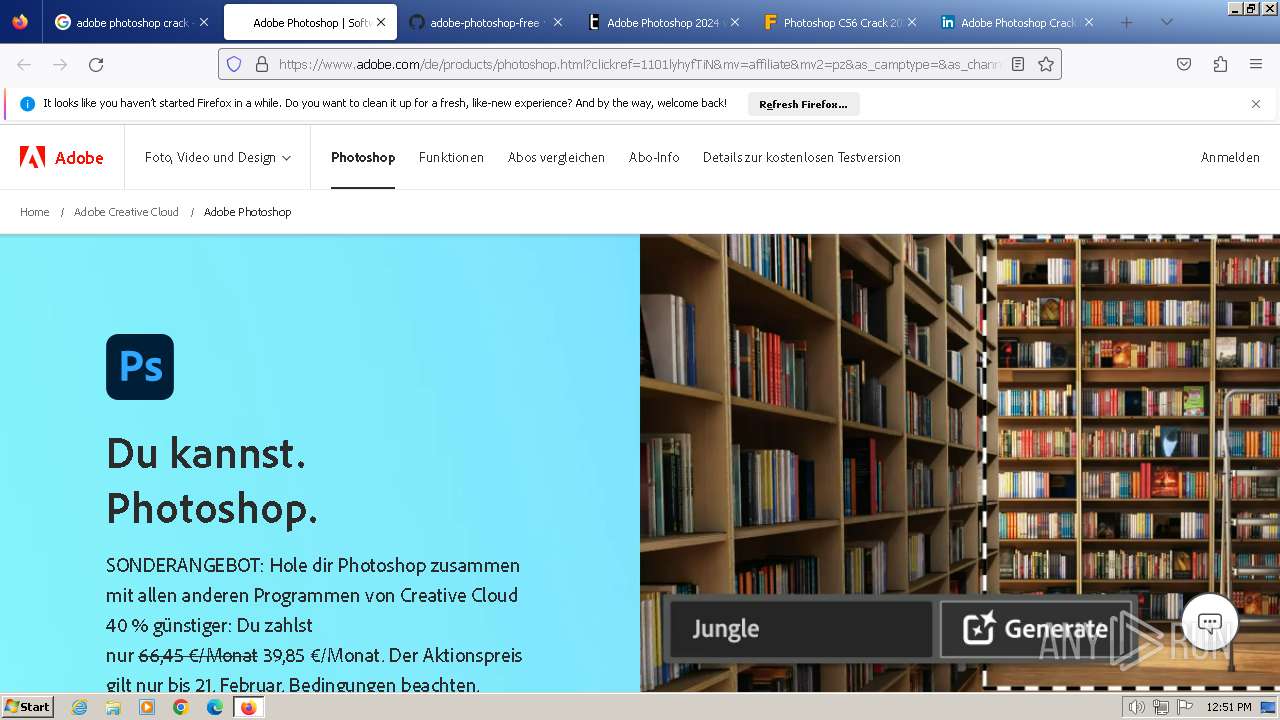Dismiss the Firefox refresh notification bar
1280x720 pixels.
pyautogui.click(x=1256, y=104)
